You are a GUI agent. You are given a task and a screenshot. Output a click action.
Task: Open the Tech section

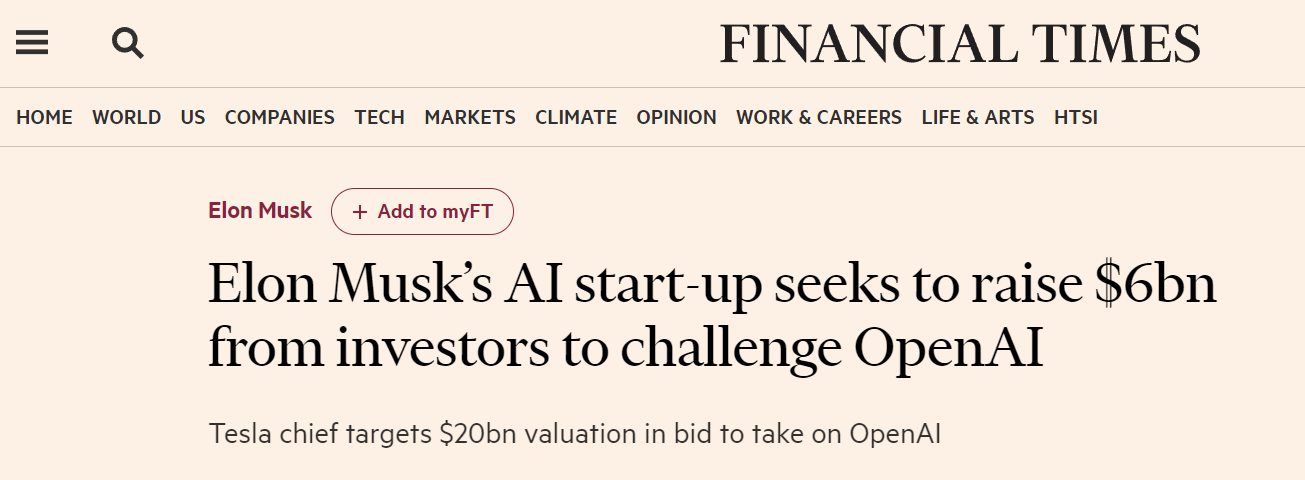[x=379, y=117]
